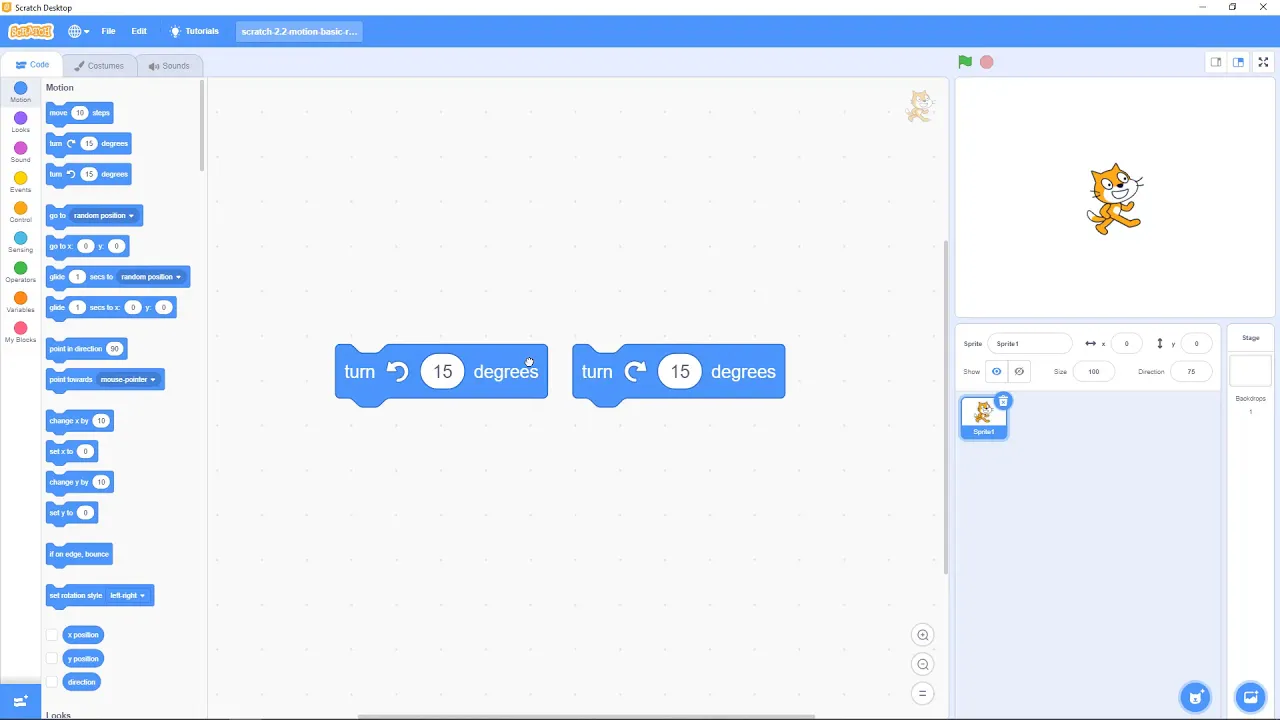
Task: Switch to the Sounds tab
Action: (x=169, y=66)
